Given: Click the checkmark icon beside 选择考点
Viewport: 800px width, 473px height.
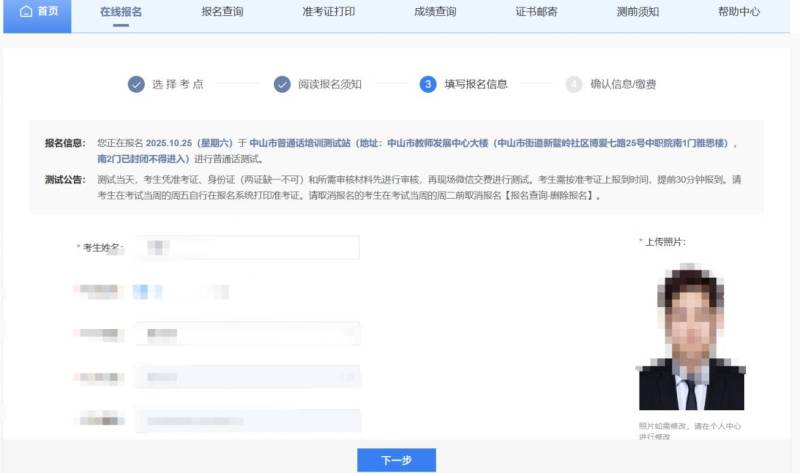Looking at the screenshot, I should 136,85.
